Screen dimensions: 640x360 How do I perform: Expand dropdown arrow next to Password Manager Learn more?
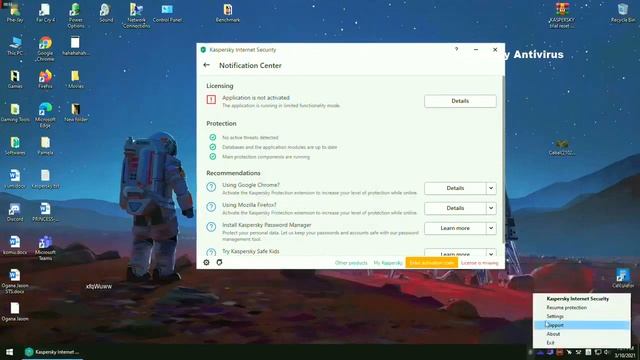491,228
